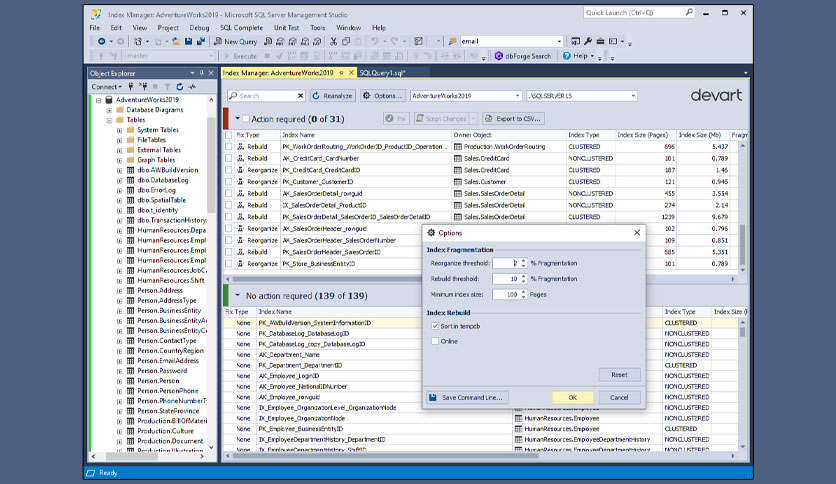Check the Action required select-all checkbox
The width and height of the screenshot is (836, 484).
point(246,118)
